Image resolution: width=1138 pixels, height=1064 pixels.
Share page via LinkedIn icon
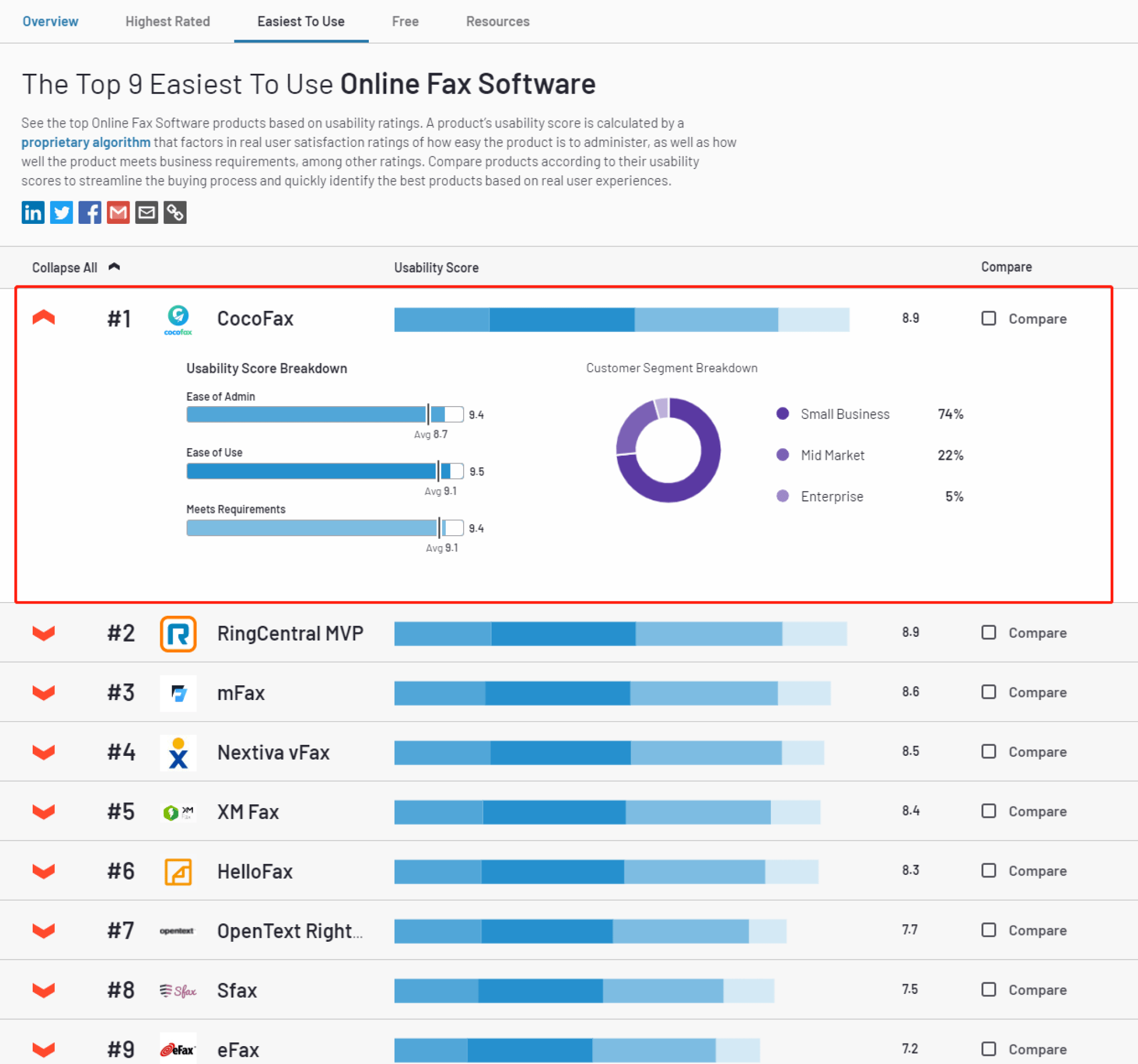pos(33,212)
